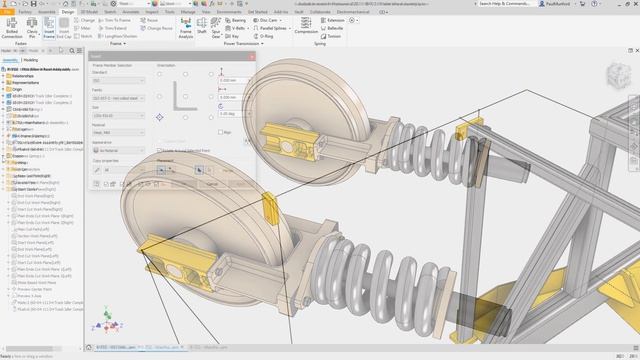Click the ViewCube in the viewport

click(x=618, y=76)
